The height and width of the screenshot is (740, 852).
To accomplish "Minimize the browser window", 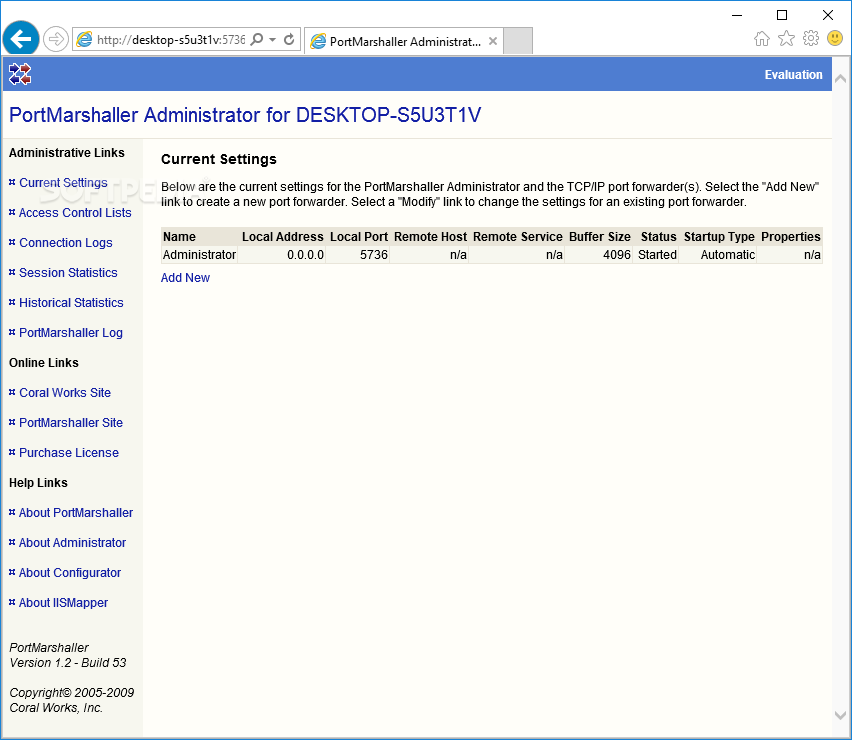I will 737,15.
